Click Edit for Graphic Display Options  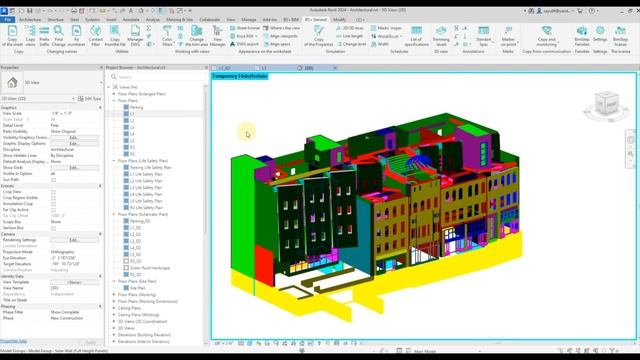tap(74, 144)
